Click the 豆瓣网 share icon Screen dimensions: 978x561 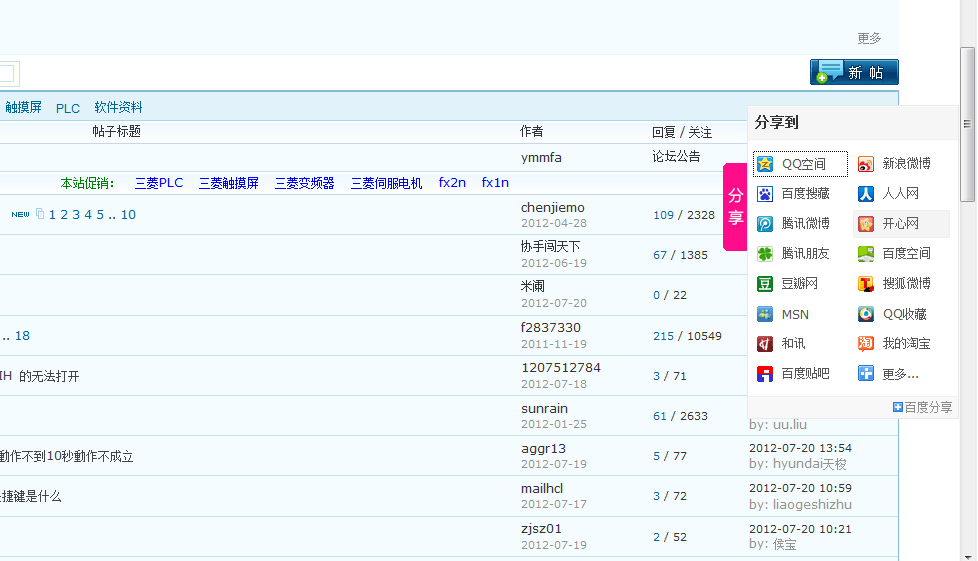tap(765, 284)
